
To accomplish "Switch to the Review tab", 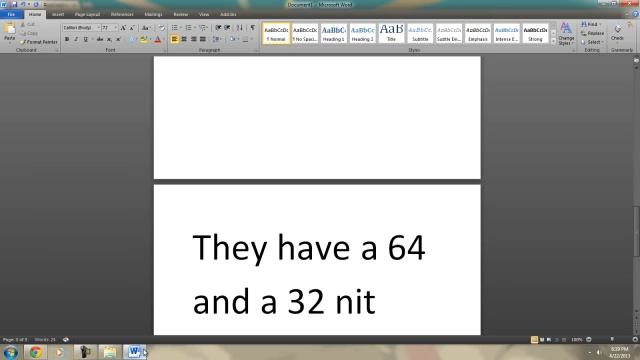I will 181,14.
